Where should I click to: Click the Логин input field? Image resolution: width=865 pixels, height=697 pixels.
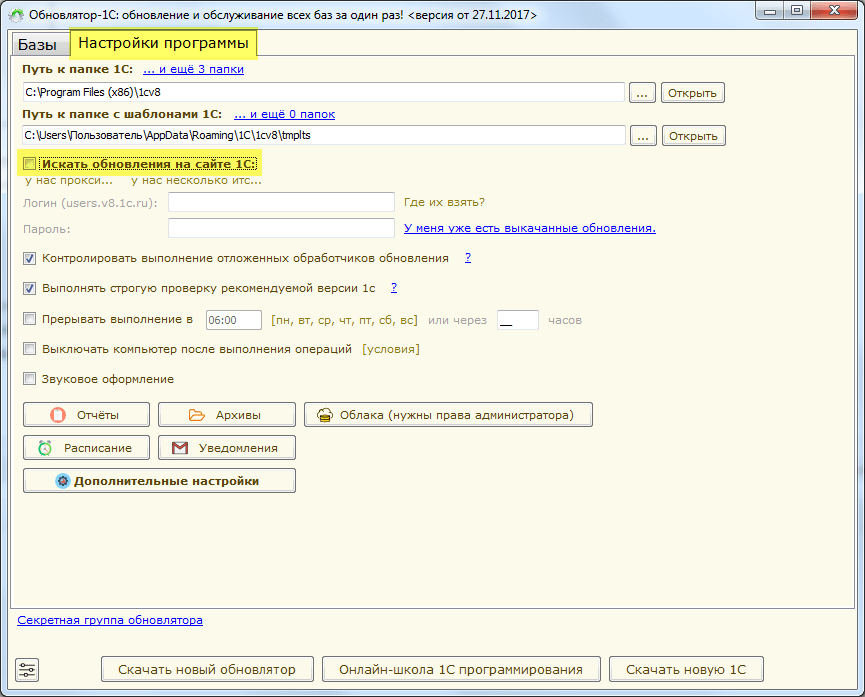coord(281,203)
